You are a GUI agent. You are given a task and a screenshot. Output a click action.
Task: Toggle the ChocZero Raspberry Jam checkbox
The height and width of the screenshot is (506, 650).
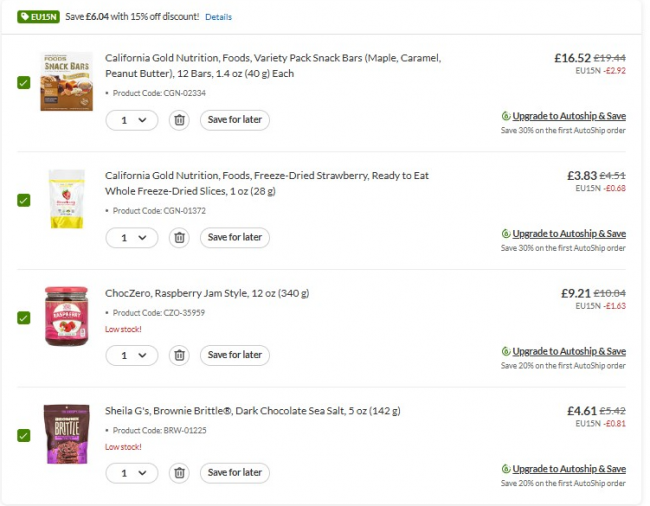(24, 317)
